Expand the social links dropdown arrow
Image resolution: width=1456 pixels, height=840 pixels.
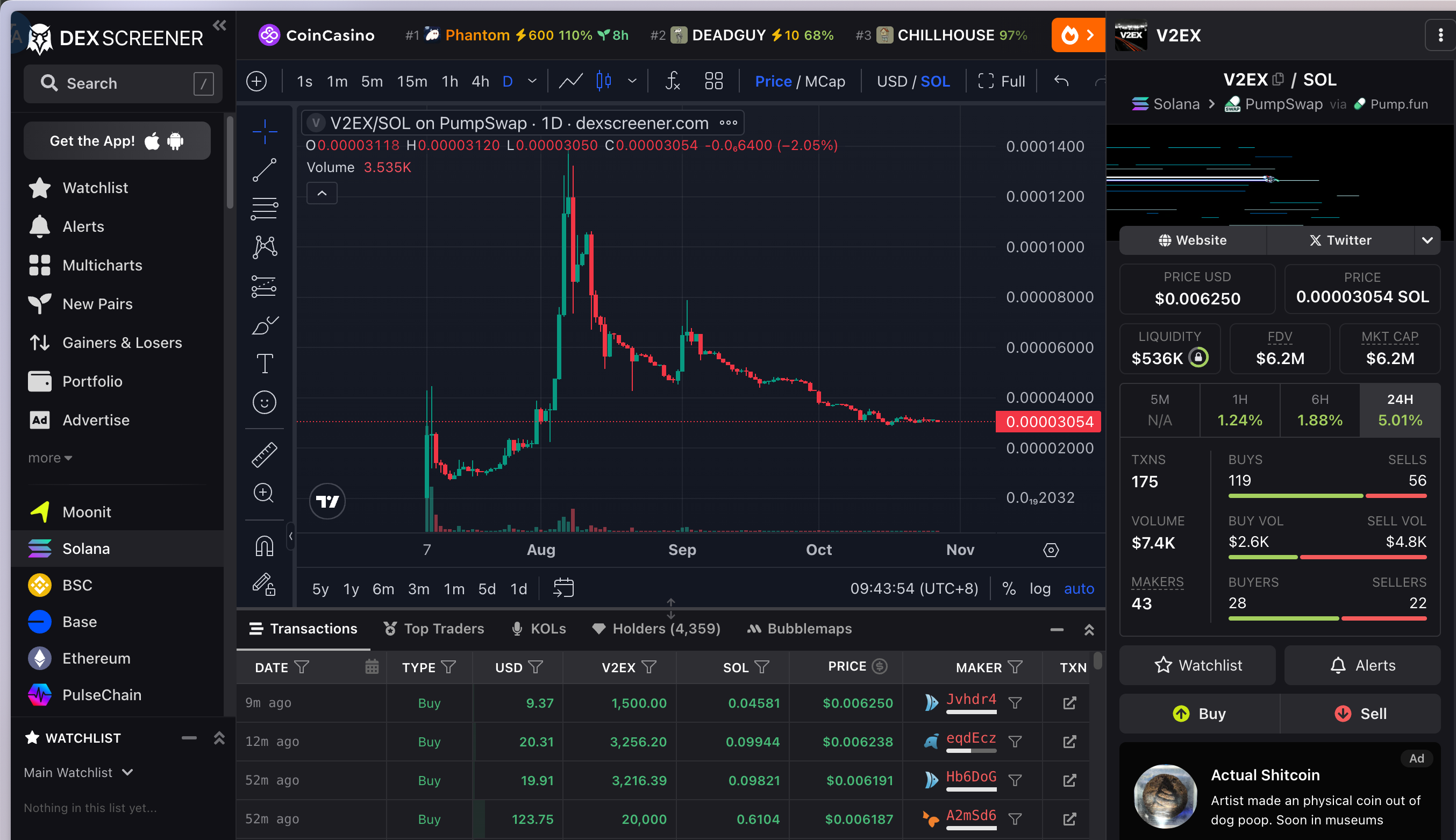coord(1427,240)
